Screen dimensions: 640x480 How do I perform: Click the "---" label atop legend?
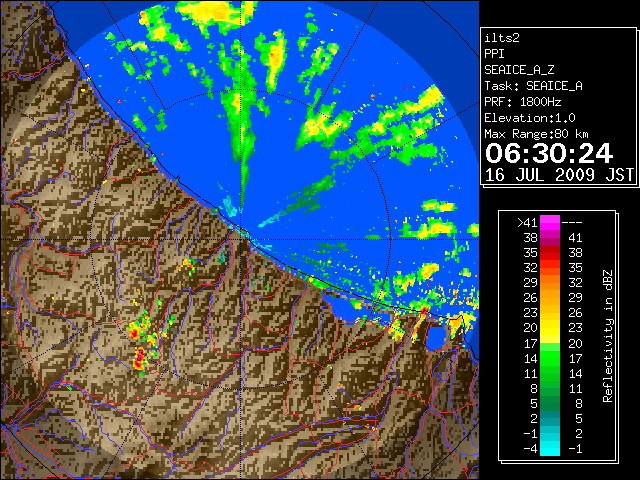pyautogui.click(x=572, y=223)
